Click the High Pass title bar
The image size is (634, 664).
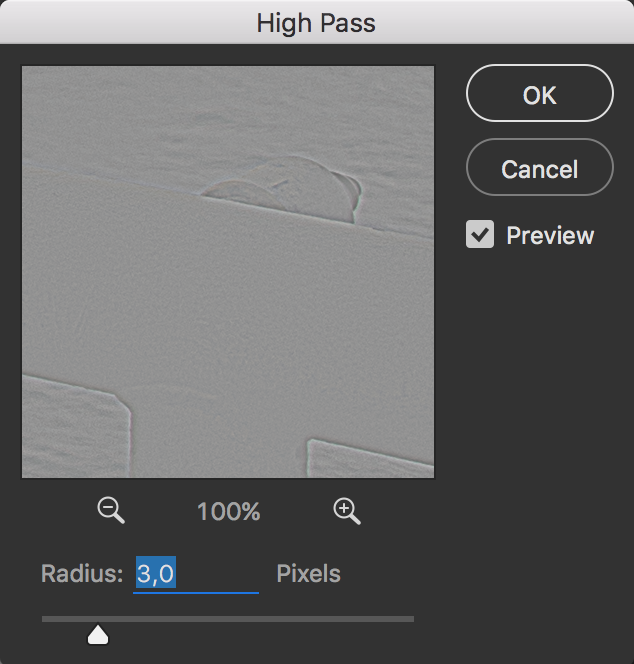point(316,22)
